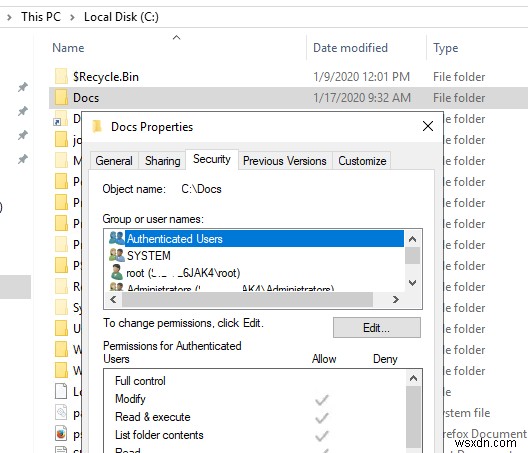Click the second pin icon in Quick access

point(23,111)
